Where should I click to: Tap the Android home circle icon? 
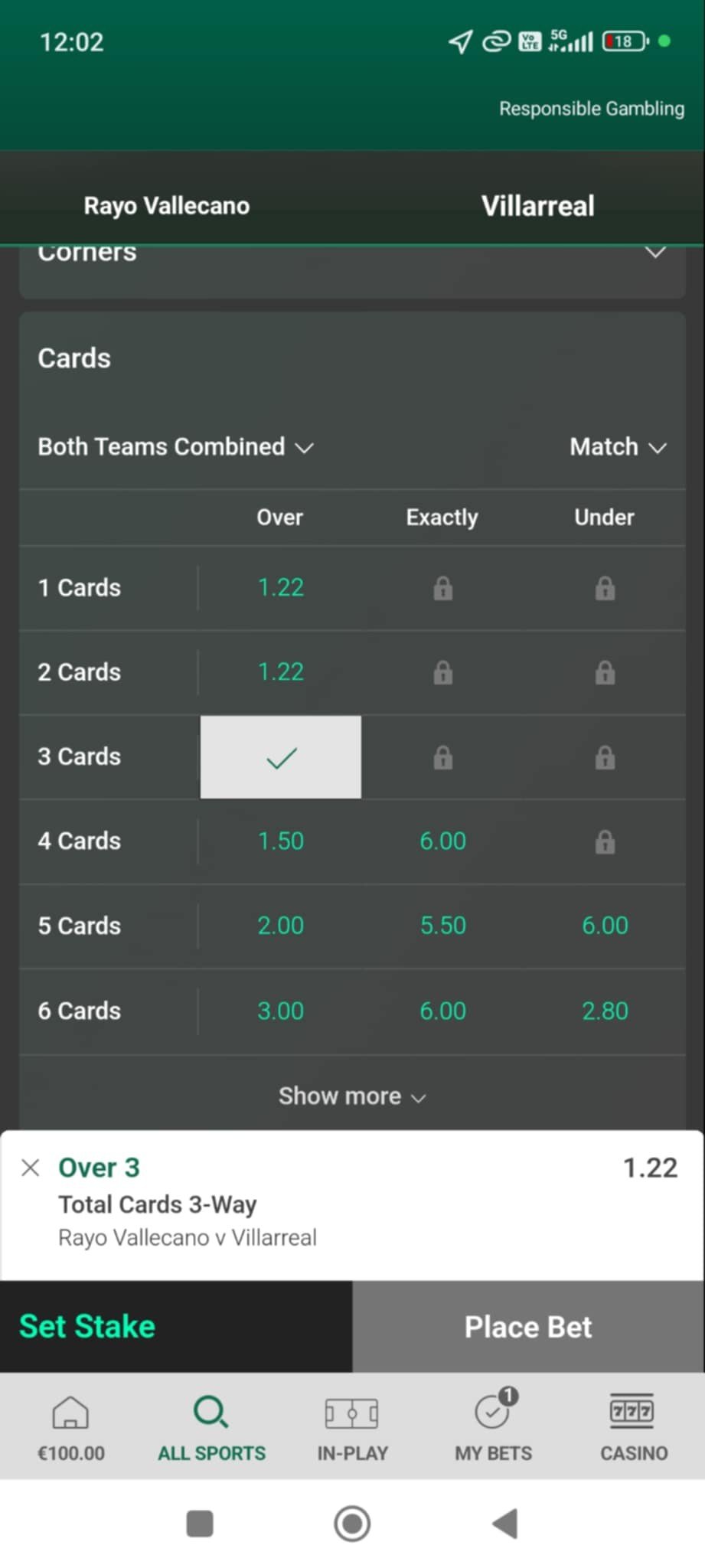(352, 1523)
